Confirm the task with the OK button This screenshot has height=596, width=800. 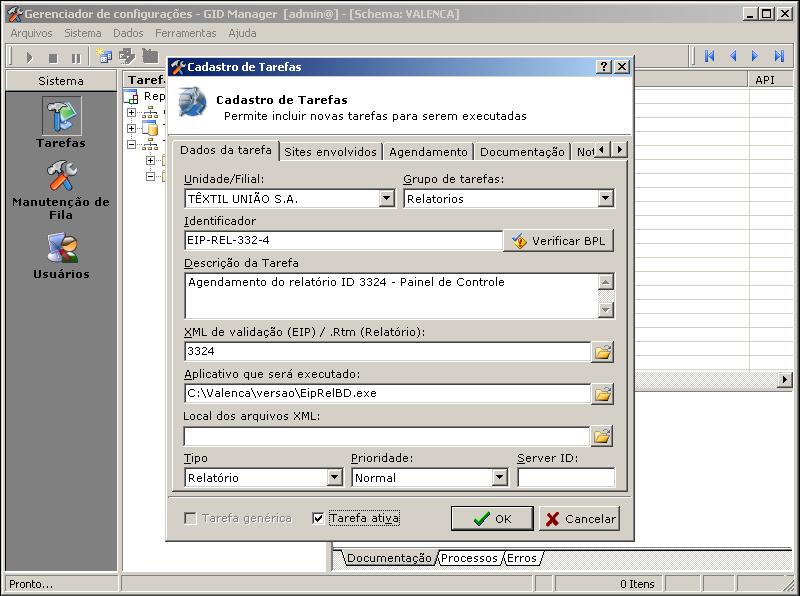click(491, 519)
